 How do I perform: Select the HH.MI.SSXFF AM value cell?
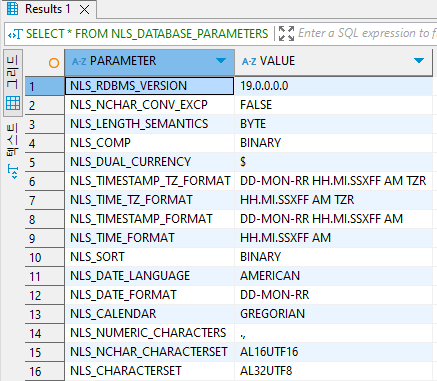coord(333,238)
